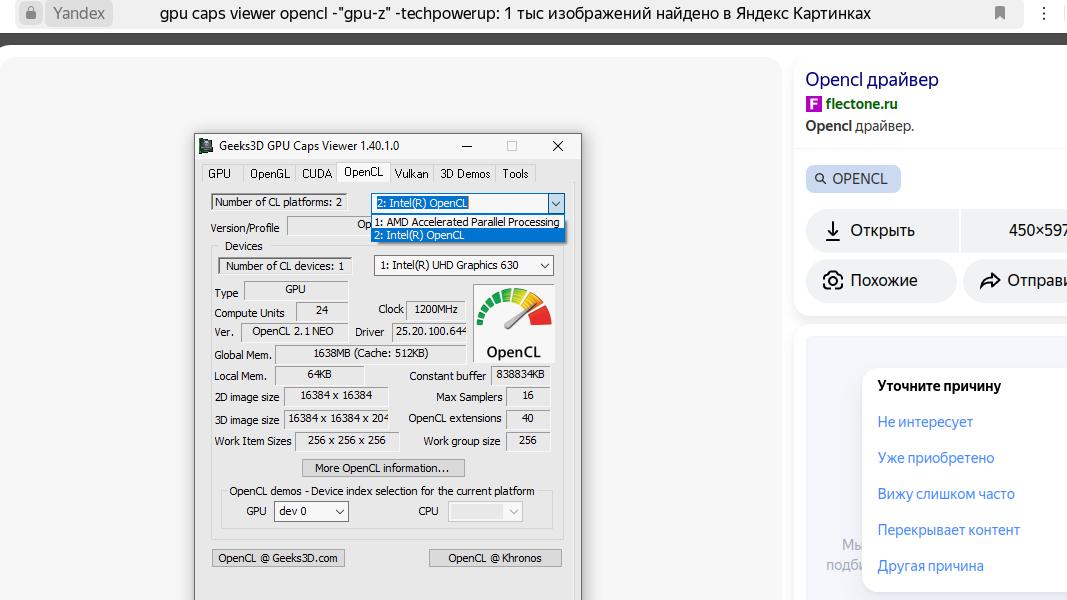The image size is (1067, 600).
Task: Click Number of CL platforms field
Action: point(279,202)
